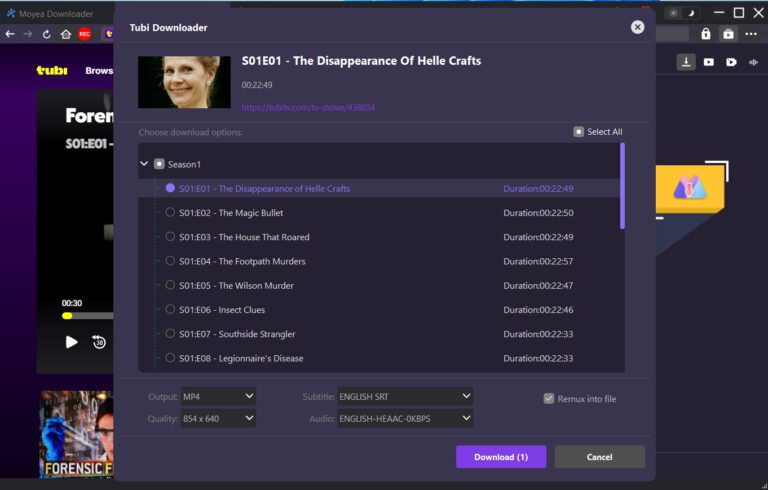Open Browse menu on the Tubi page

click(x=99, y=71)
